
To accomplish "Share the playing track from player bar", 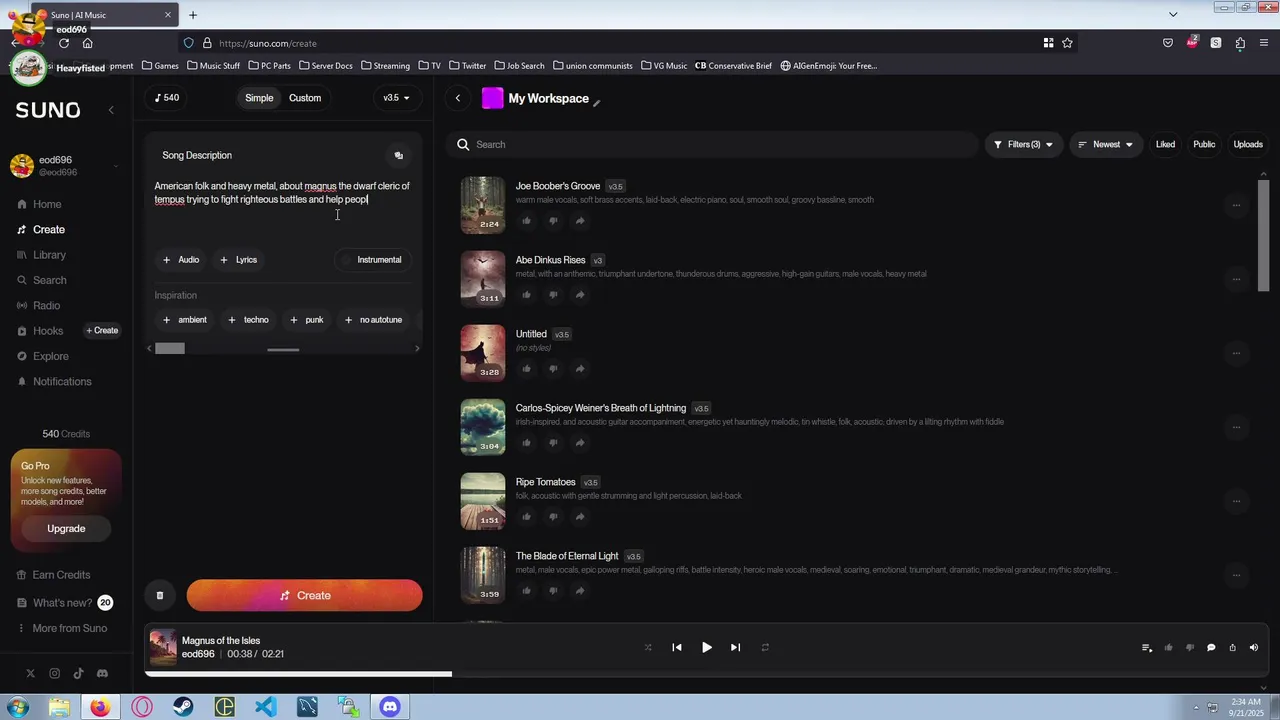I will pyautogui.click(x=1232, y=648).
